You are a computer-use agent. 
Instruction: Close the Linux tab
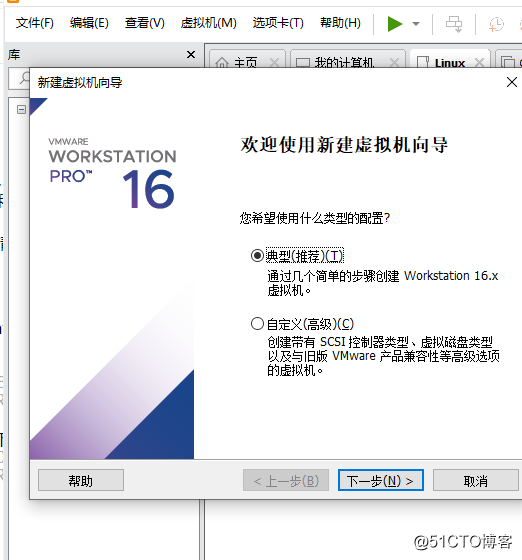[479, 63]
